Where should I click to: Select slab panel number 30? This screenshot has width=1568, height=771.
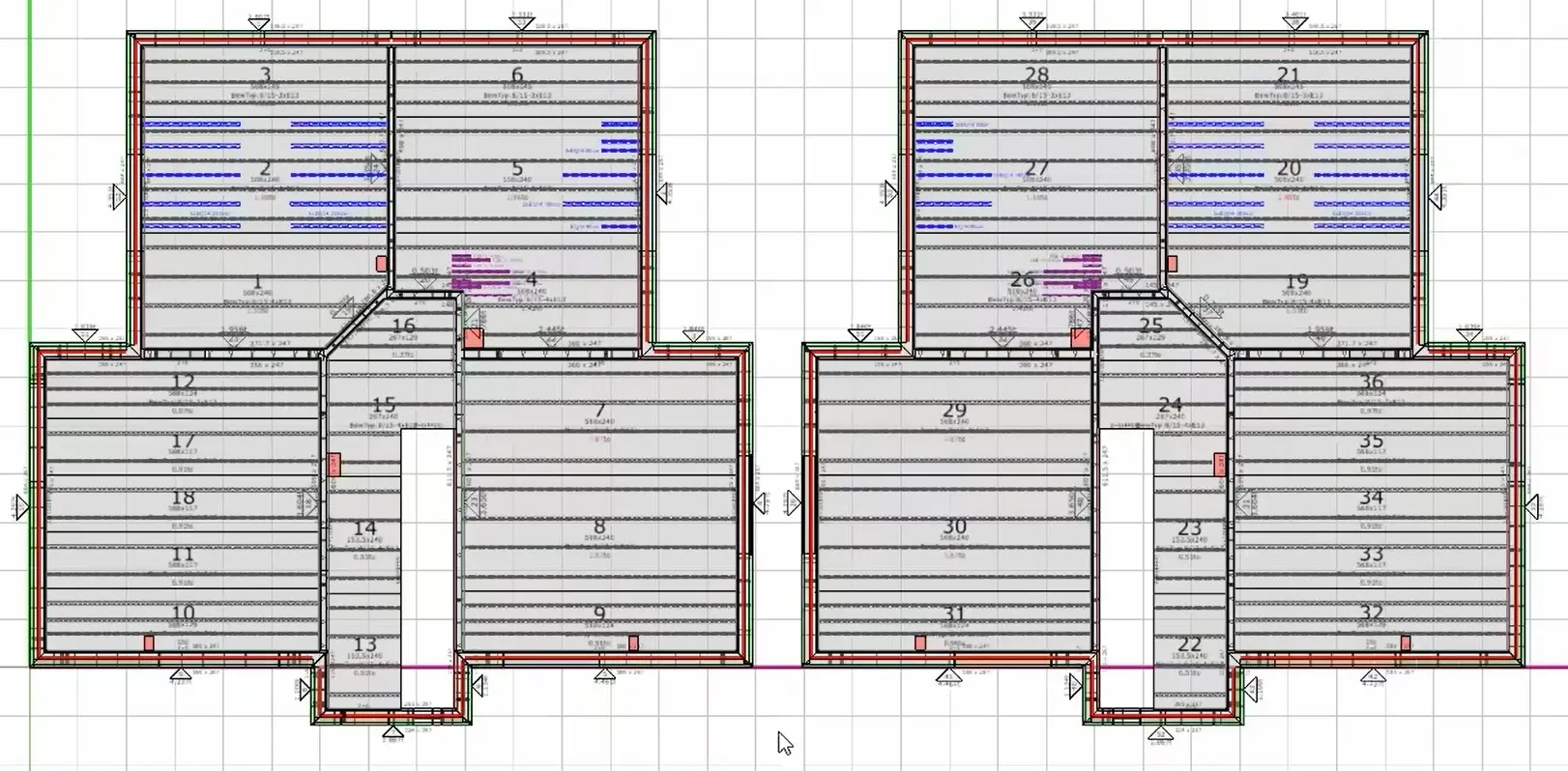point(954,528)
